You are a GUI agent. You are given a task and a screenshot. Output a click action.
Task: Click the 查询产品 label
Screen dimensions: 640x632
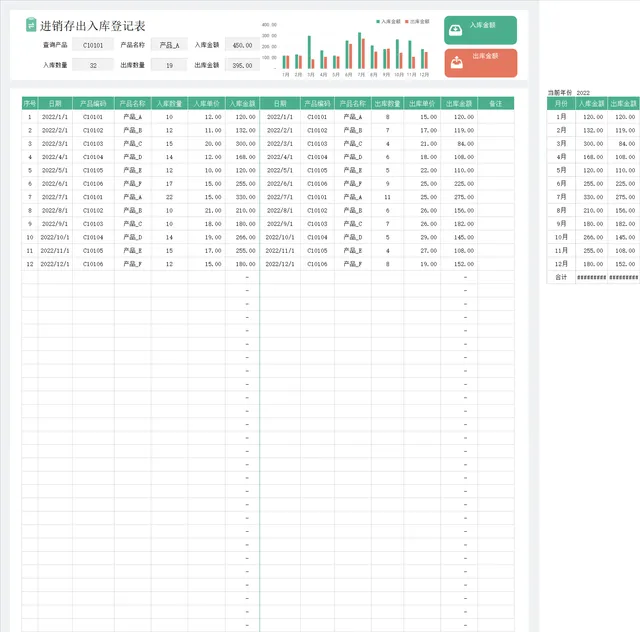pos(55,45)
